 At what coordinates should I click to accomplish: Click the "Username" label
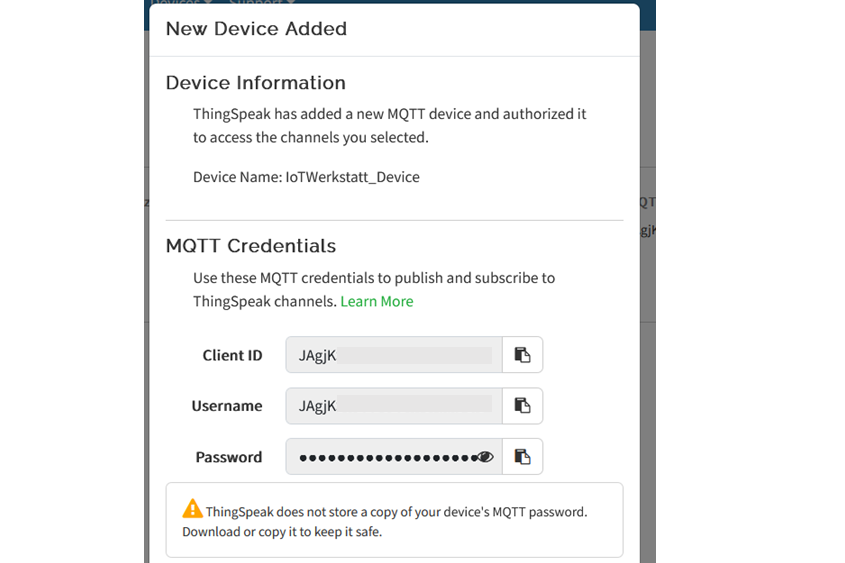227,406
